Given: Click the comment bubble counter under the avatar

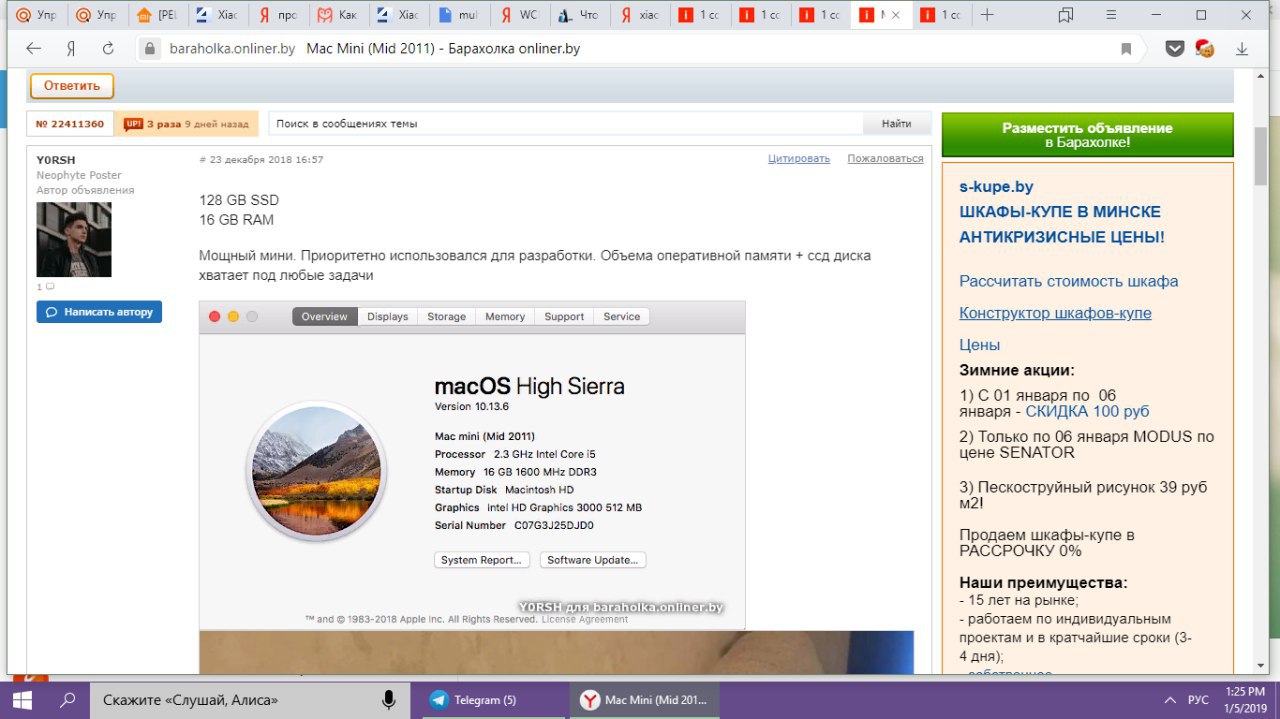Looking at the screenshot, I should [x=45, y=287].
